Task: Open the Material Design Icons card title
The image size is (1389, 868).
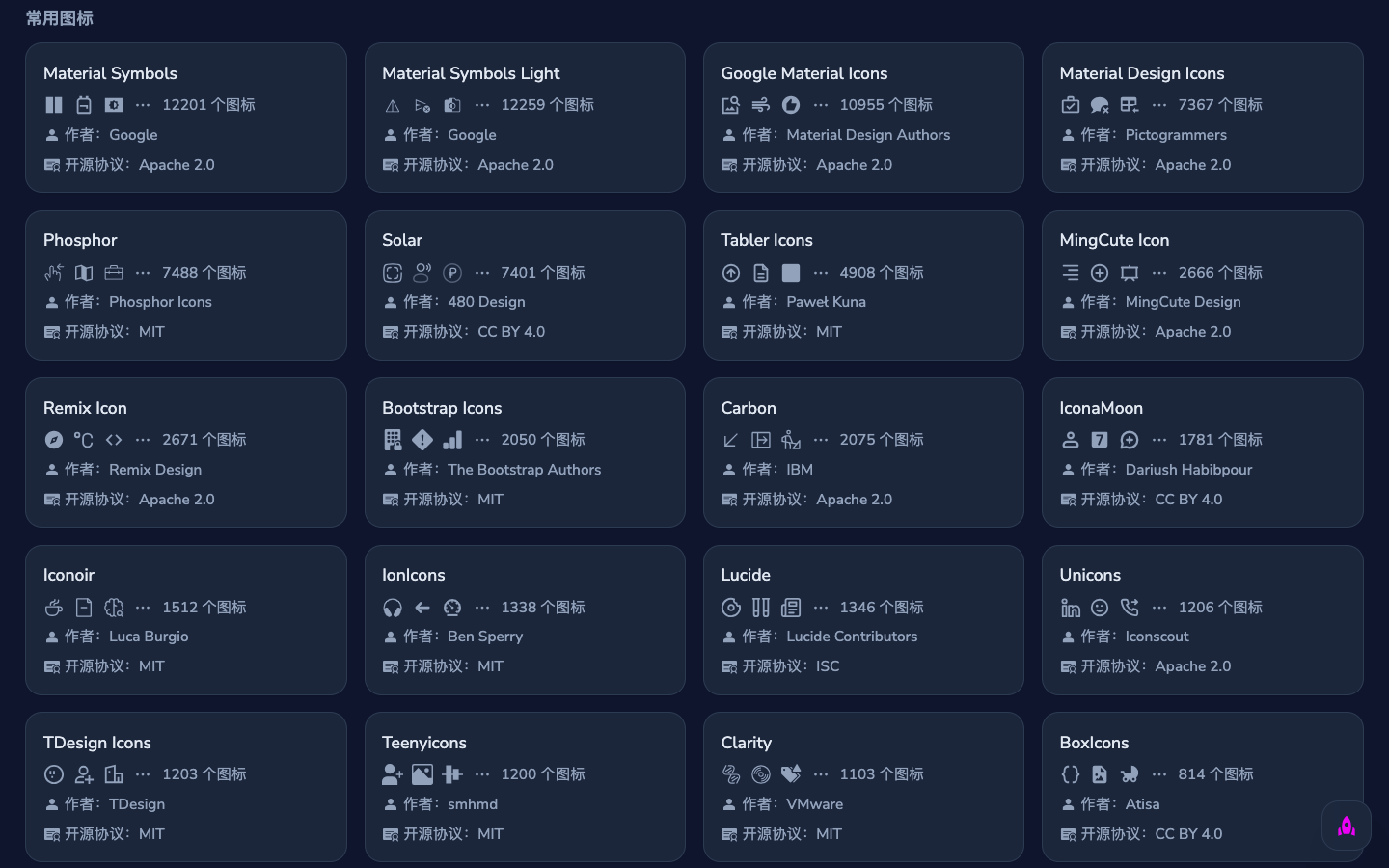Action: coord(1141,73)
